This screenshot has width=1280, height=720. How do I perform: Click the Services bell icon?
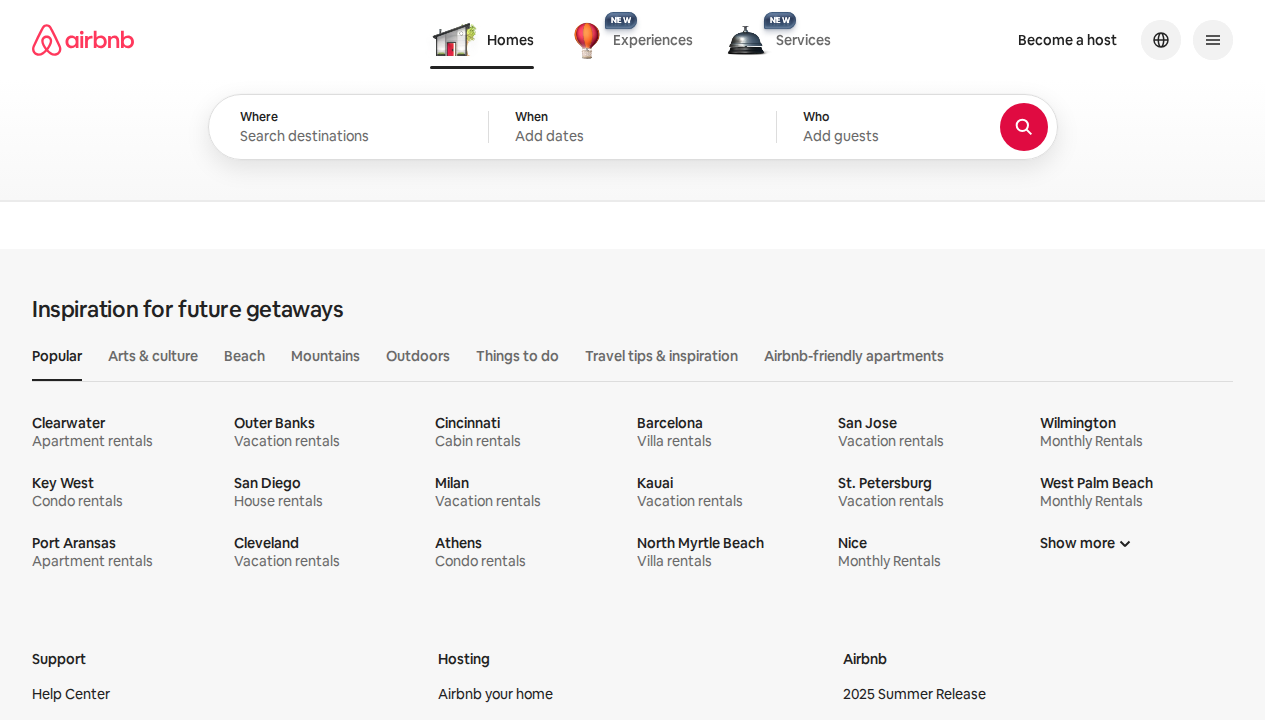(x=746, y=41)
